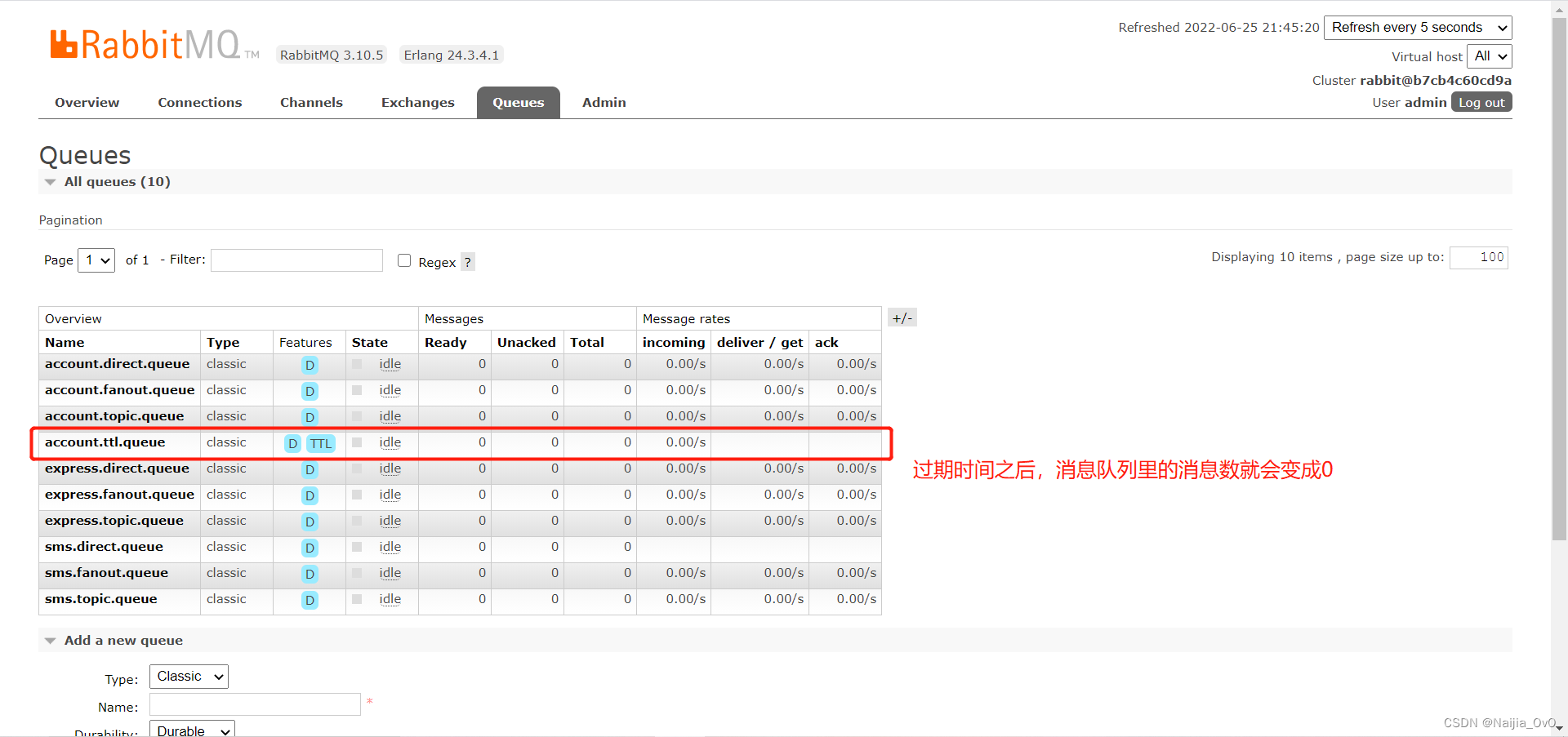Viewport: 1568px width, 737px height.
Task: Open the Durability dropdown
Action: coord(192,730)
